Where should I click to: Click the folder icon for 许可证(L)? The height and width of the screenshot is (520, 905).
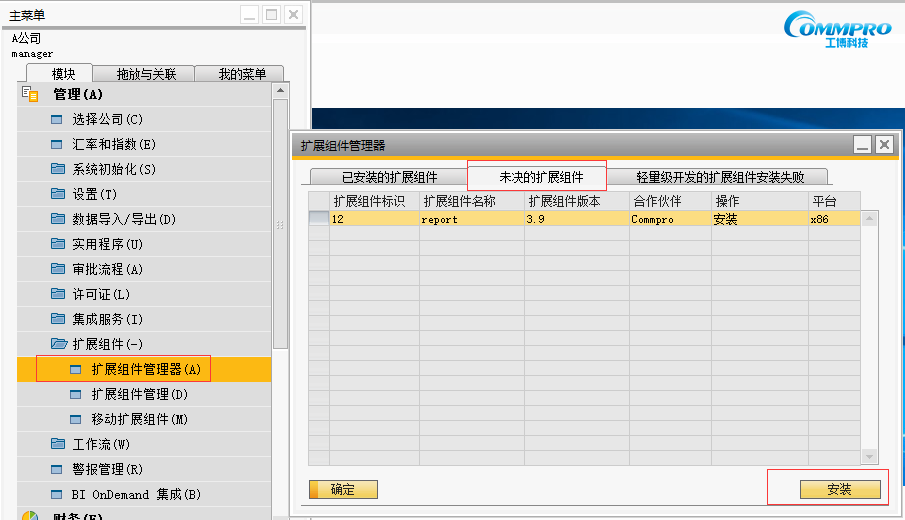coord(58,294)
